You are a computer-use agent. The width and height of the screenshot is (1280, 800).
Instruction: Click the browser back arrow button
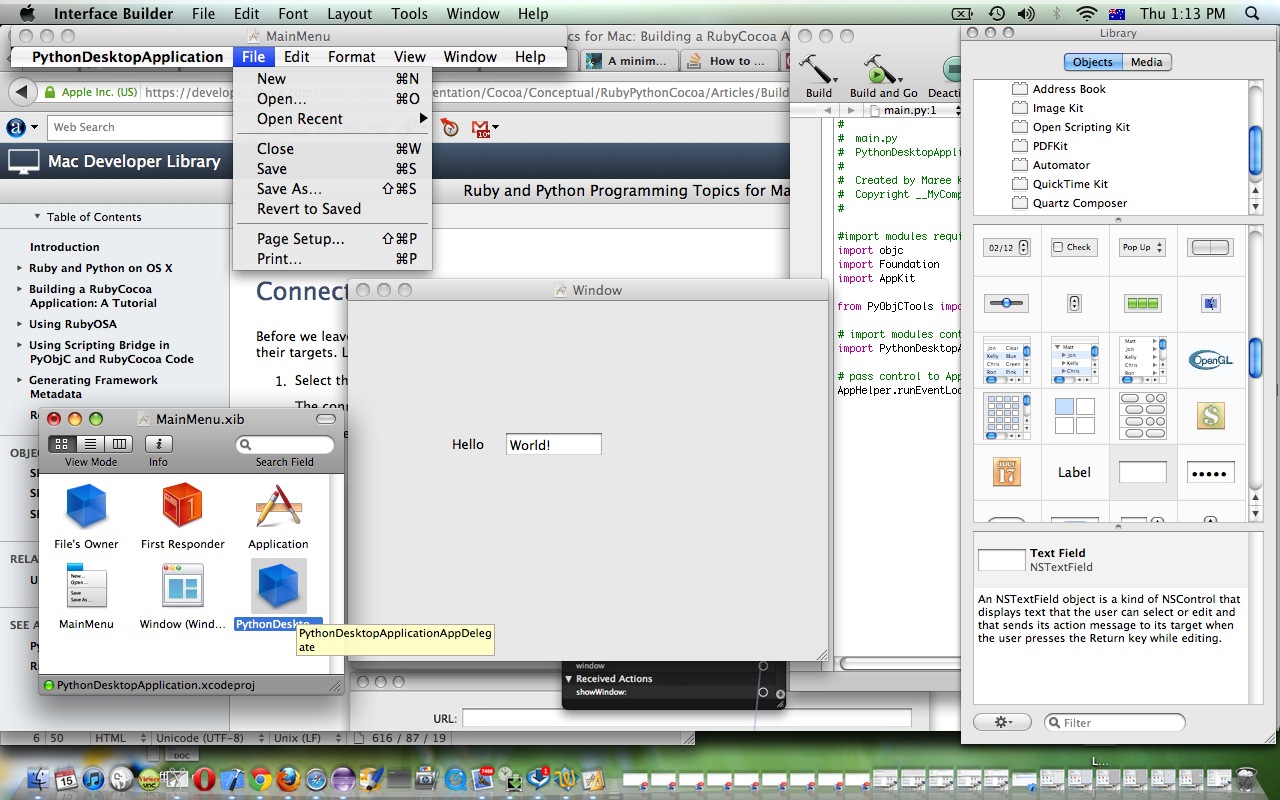click(21, 92)
